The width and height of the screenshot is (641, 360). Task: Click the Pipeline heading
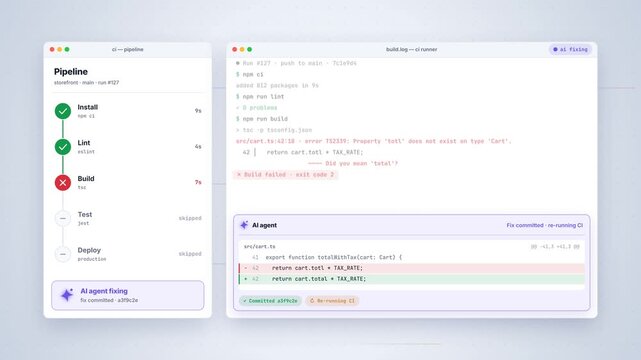[71, 72]
